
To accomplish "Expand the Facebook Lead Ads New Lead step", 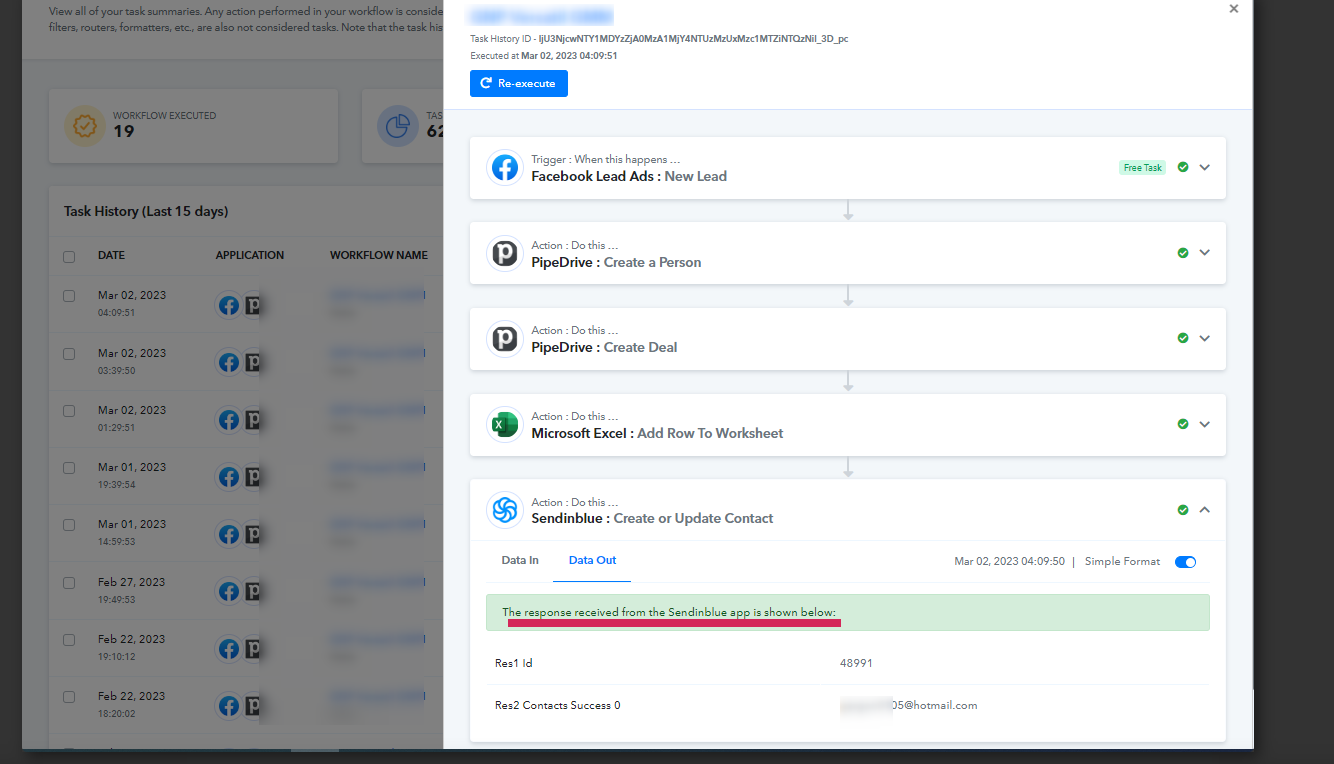I will click(x=1205, y=167).
